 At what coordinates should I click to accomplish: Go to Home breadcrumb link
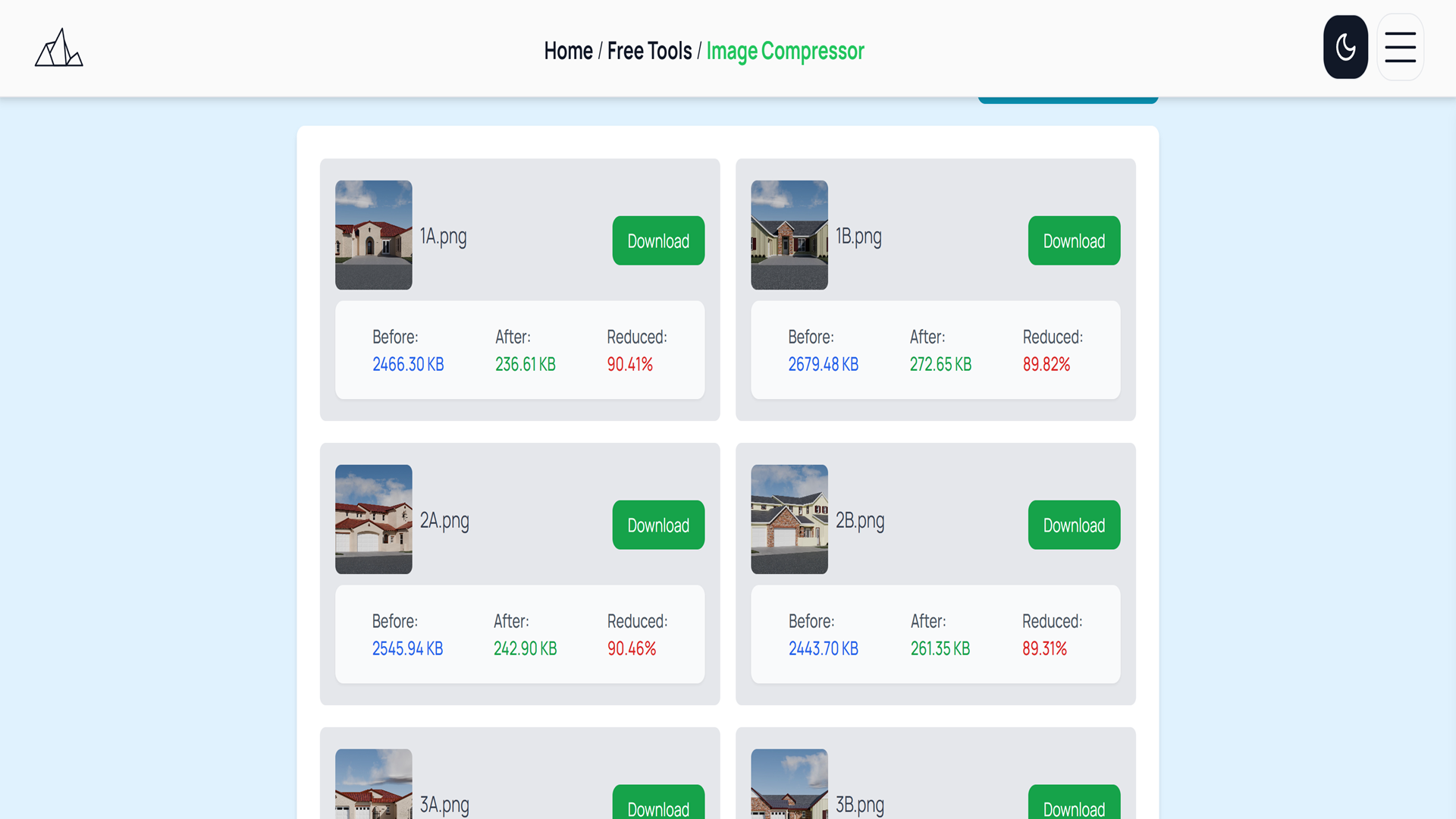click(568, 51)
